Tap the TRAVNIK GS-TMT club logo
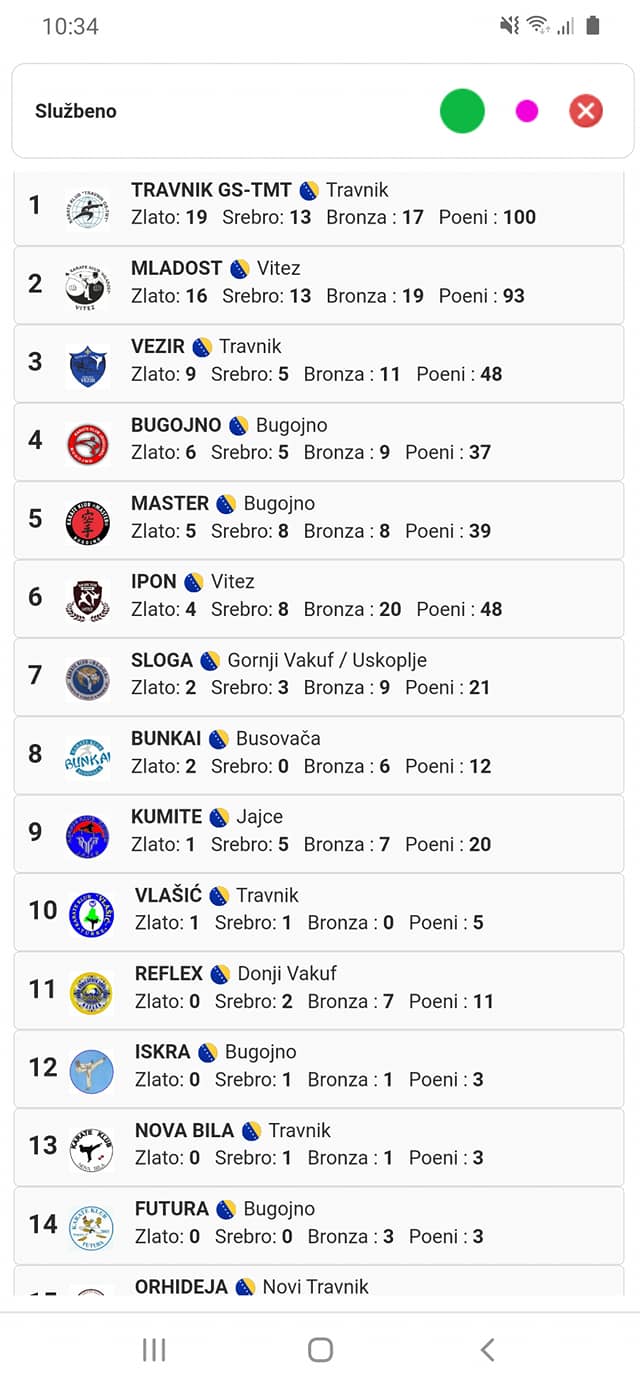Image resolution: width=640 pixels, height=1386 pixels. pyautogui.click(x=88, y=208)
